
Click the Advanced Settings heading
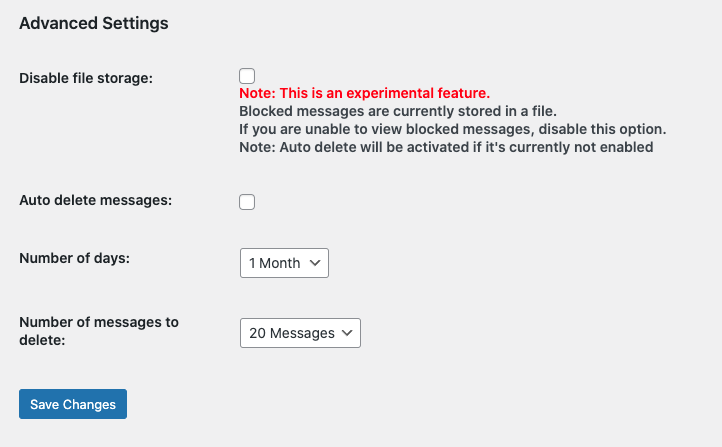coord(94,23)
